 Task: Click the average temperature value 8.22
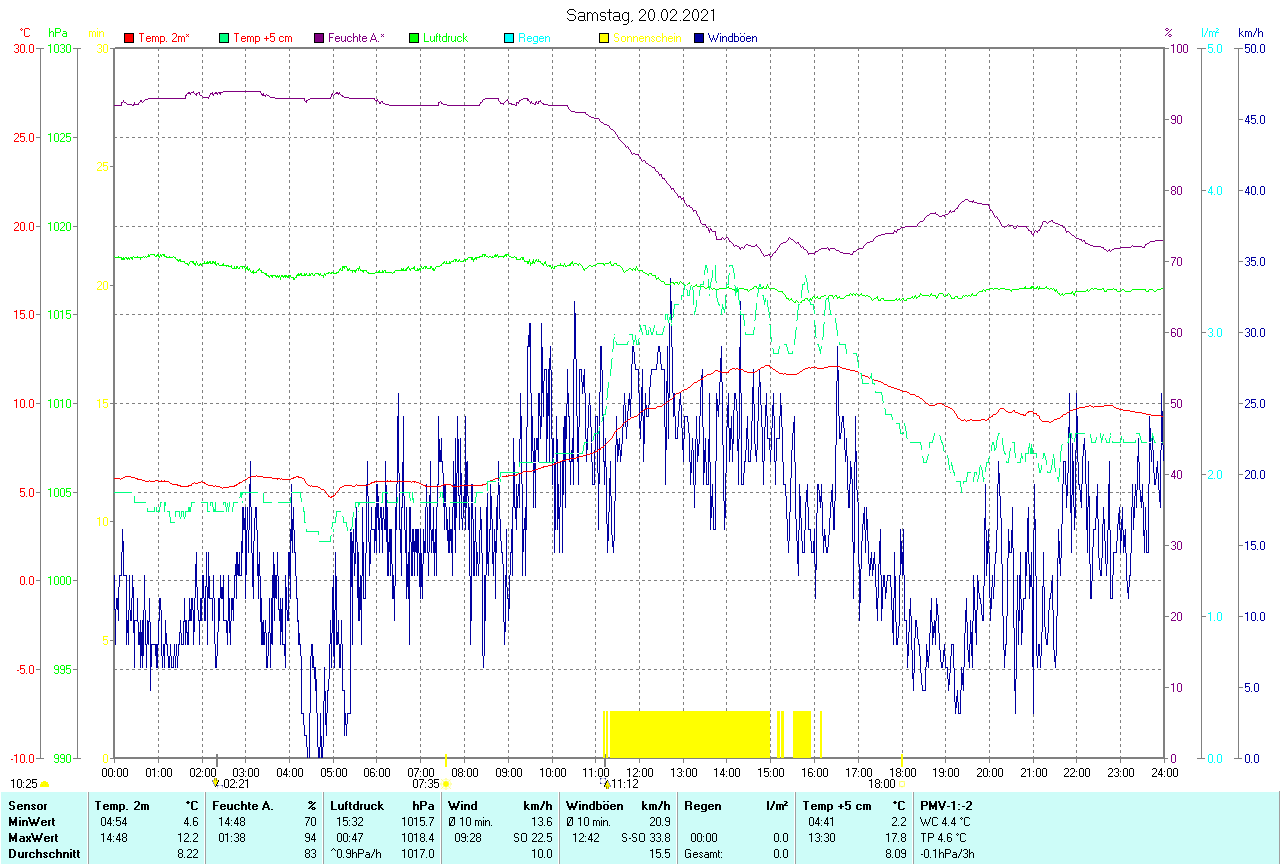[189, 854]
